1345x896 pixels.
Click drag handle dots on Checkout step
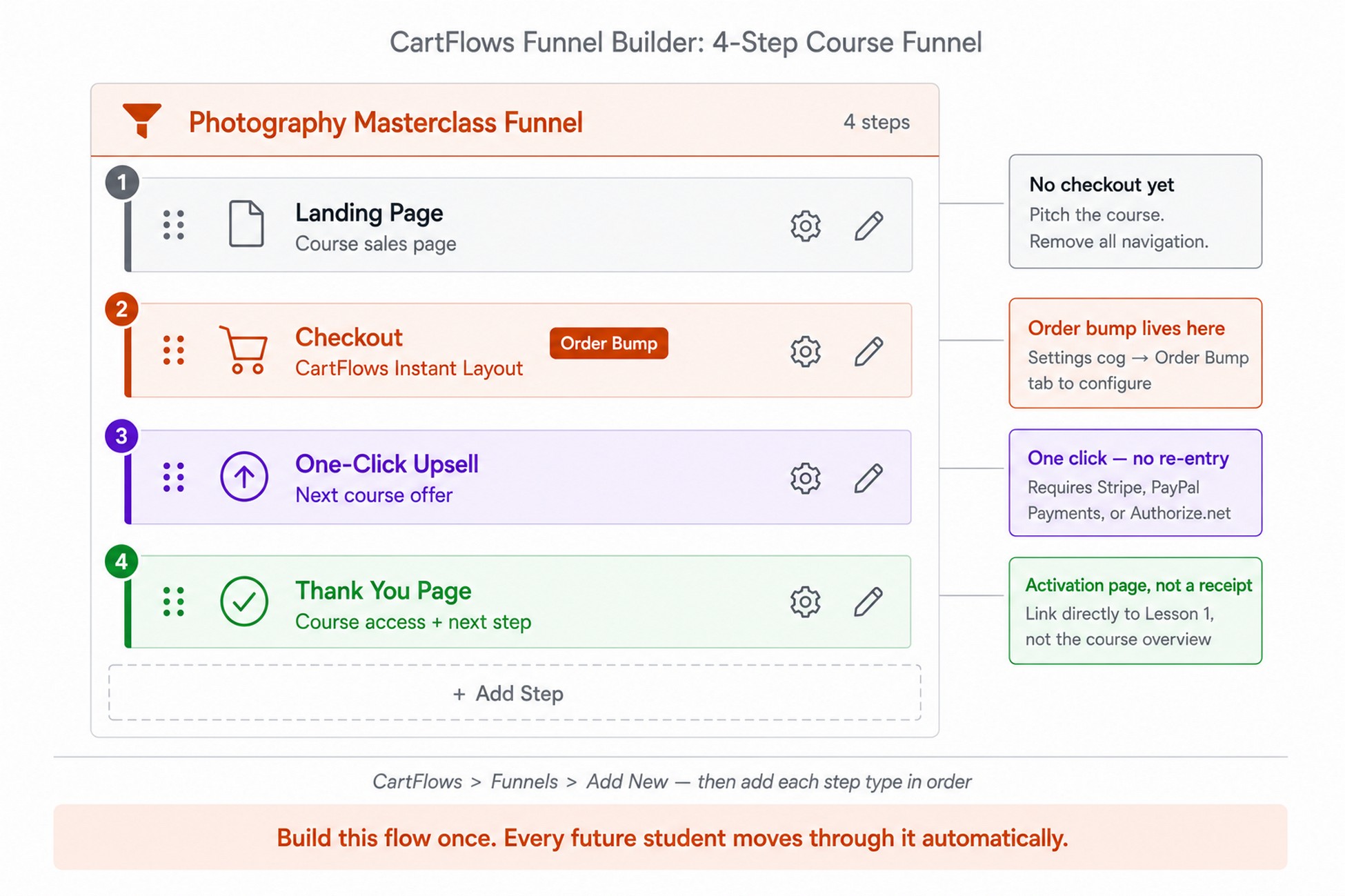[174, 350]
